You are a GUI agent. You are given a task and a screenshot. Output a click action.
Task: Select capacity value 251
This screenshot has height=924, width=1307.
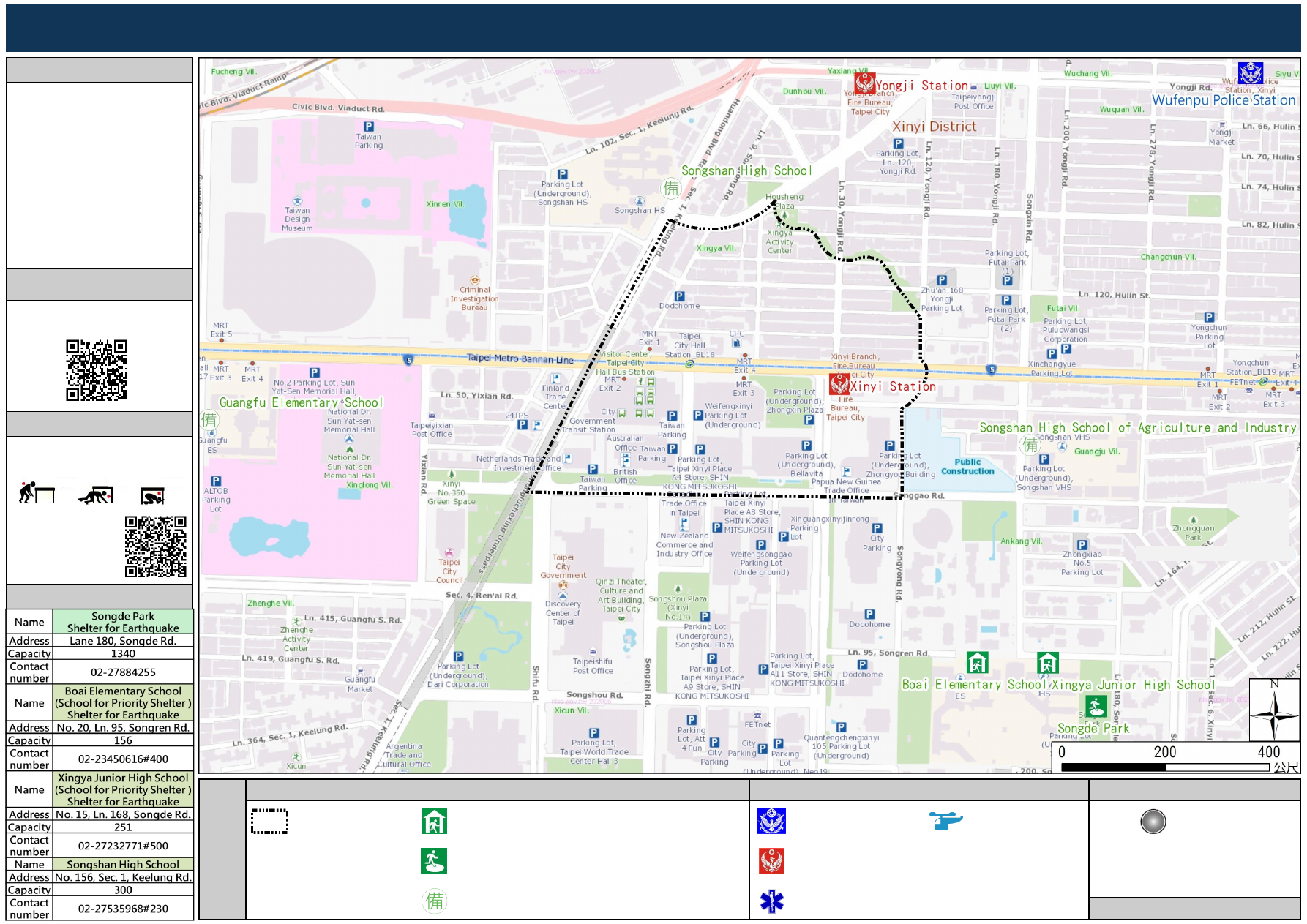[x=123, y=827]
